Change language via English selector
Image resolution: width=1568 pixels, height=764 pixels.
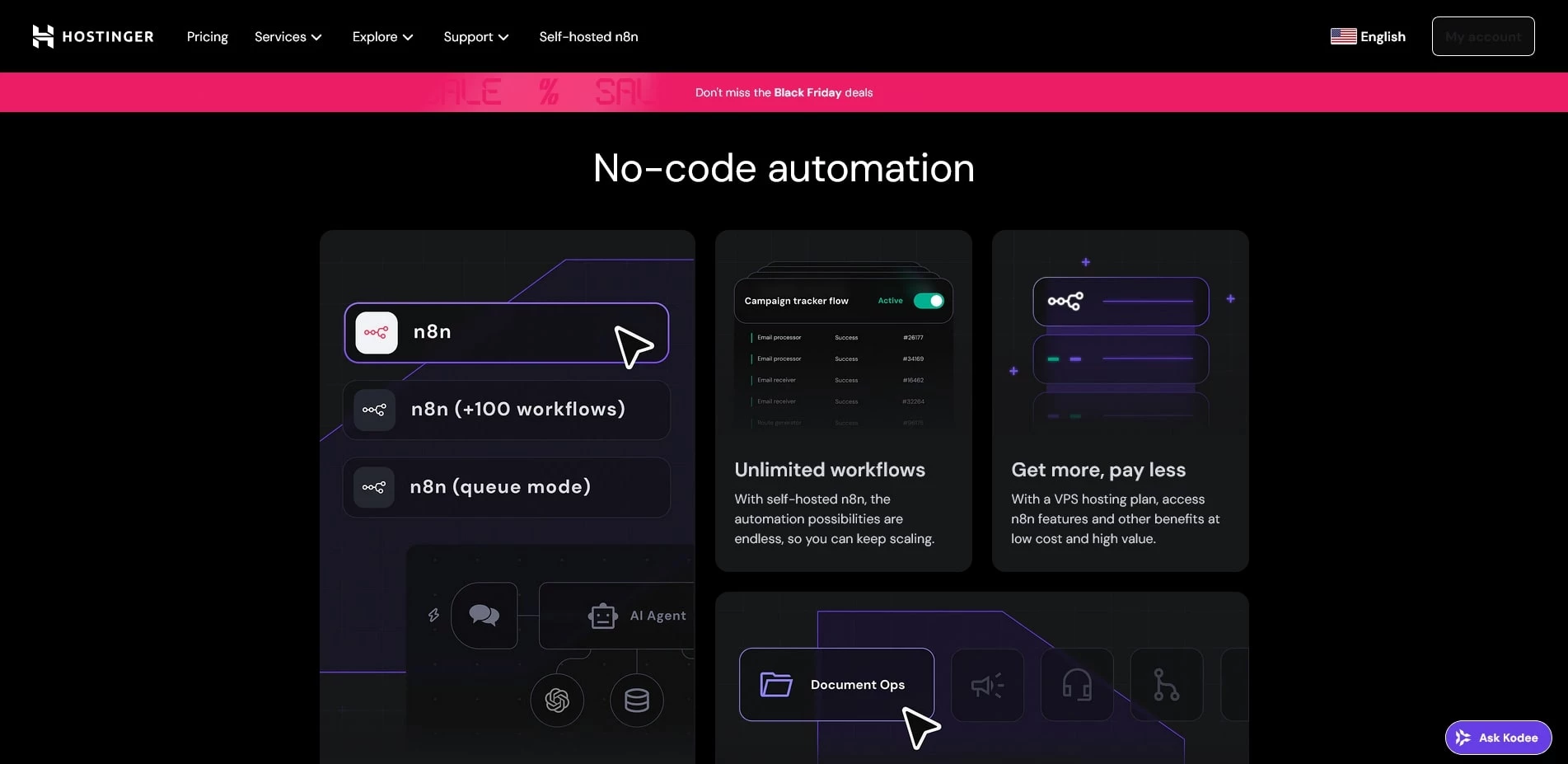point(1368,36)
